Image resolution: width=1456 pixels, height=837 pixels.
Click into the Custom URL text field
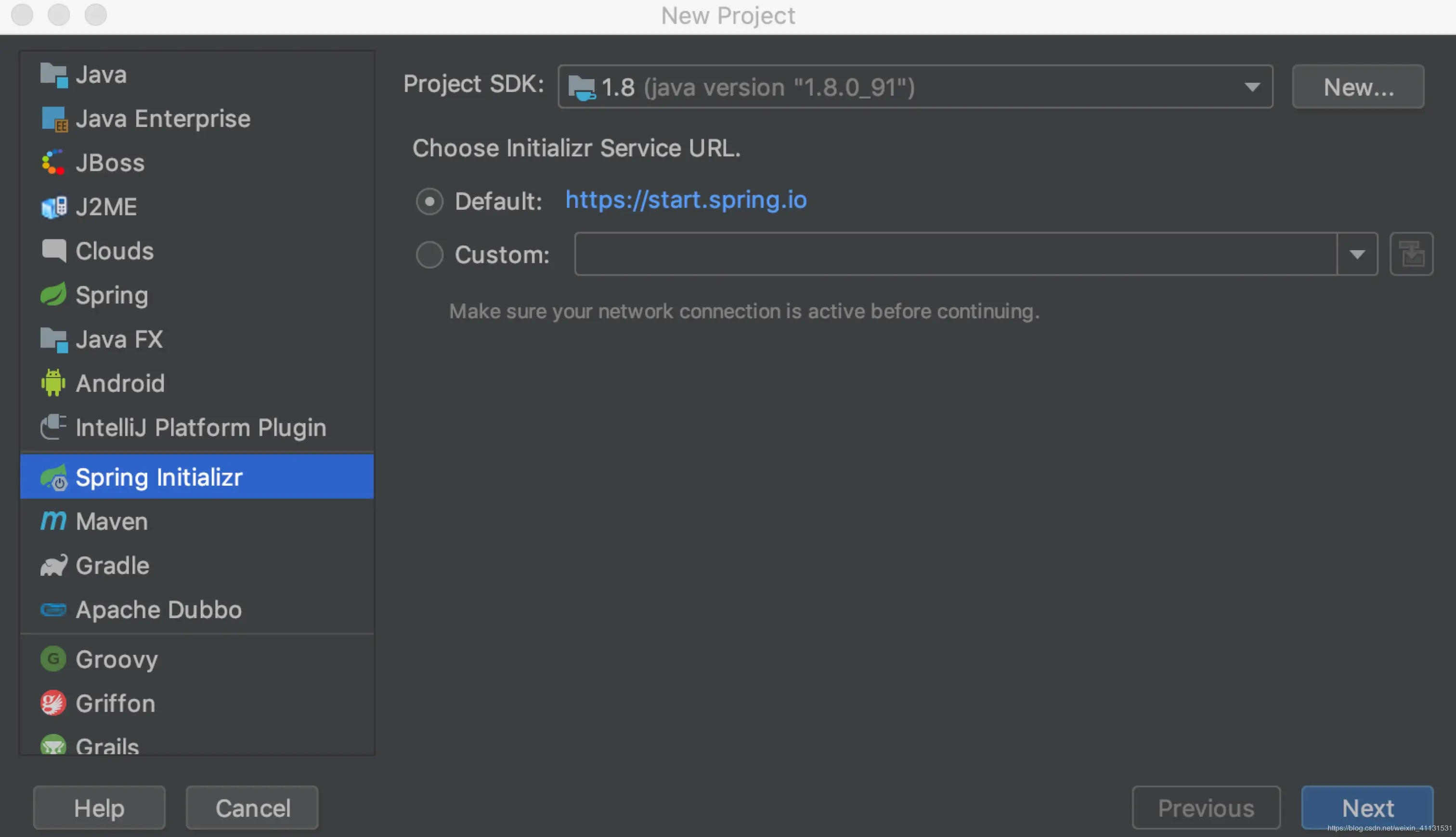pyautogui.click(x=955, y=254)
